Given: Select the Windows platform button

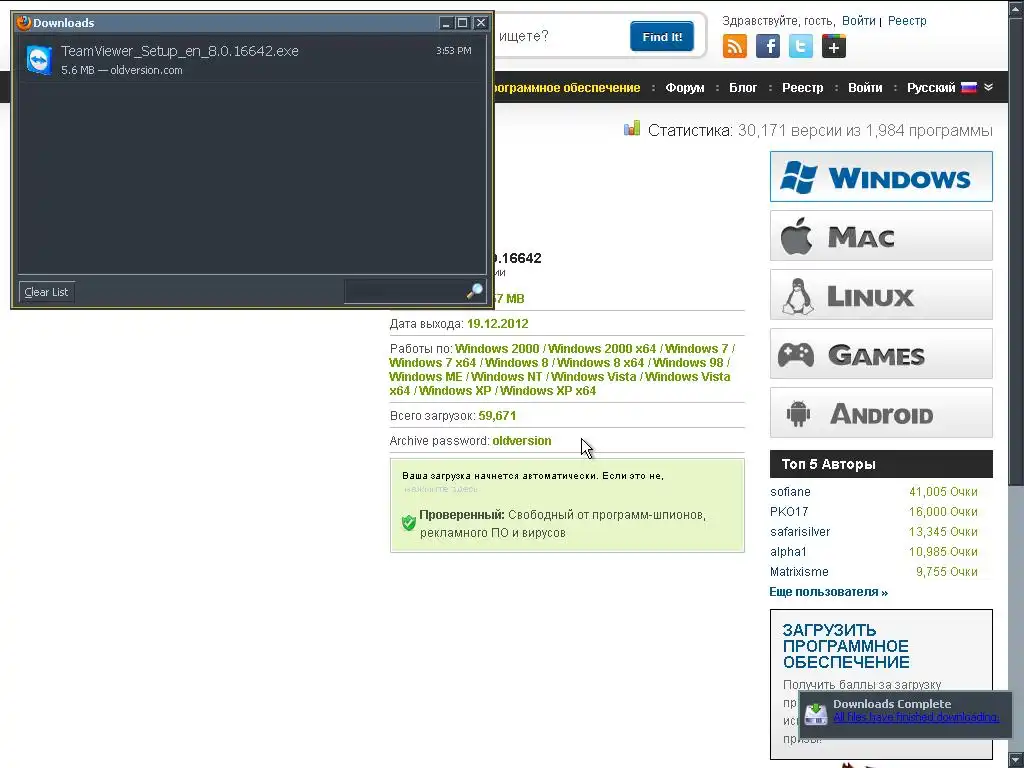Looking at the screenshot, I should click(881, 176).
